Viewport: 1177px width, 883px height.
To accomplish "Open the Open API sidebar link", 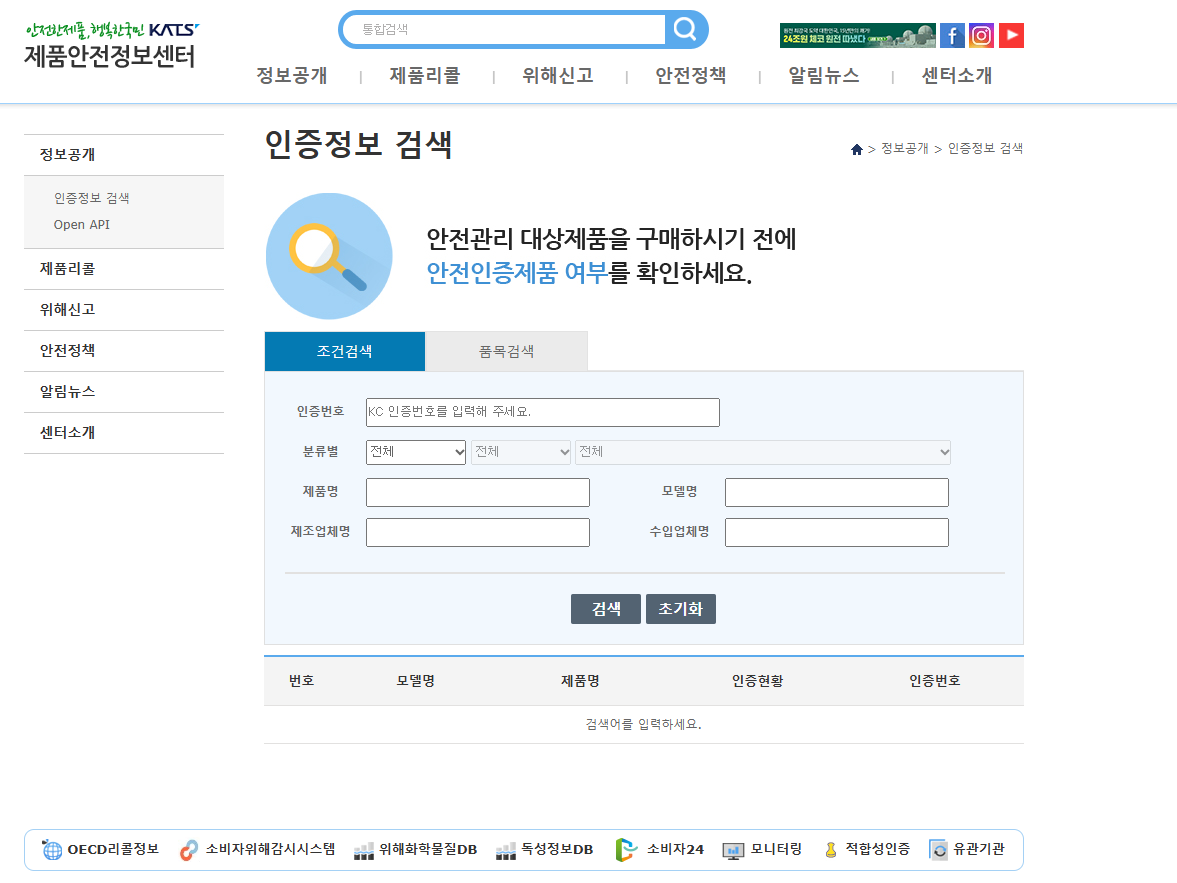I will tap(83, 226).
